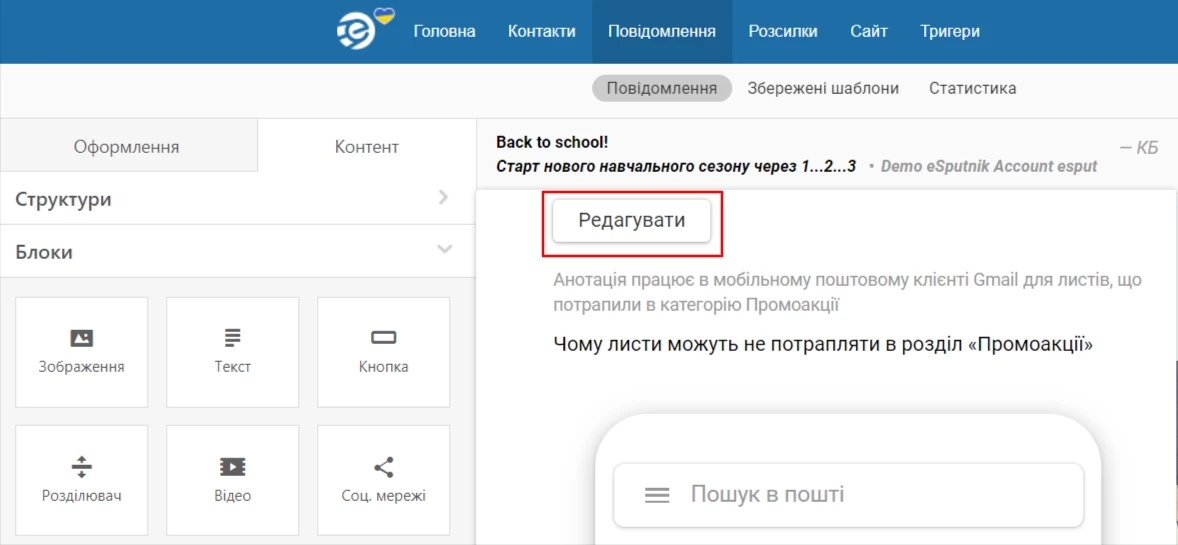Click the Пошук в пошті search field
The width and height of the screenshot is (1178, 545).
click(x=849, y=495)
